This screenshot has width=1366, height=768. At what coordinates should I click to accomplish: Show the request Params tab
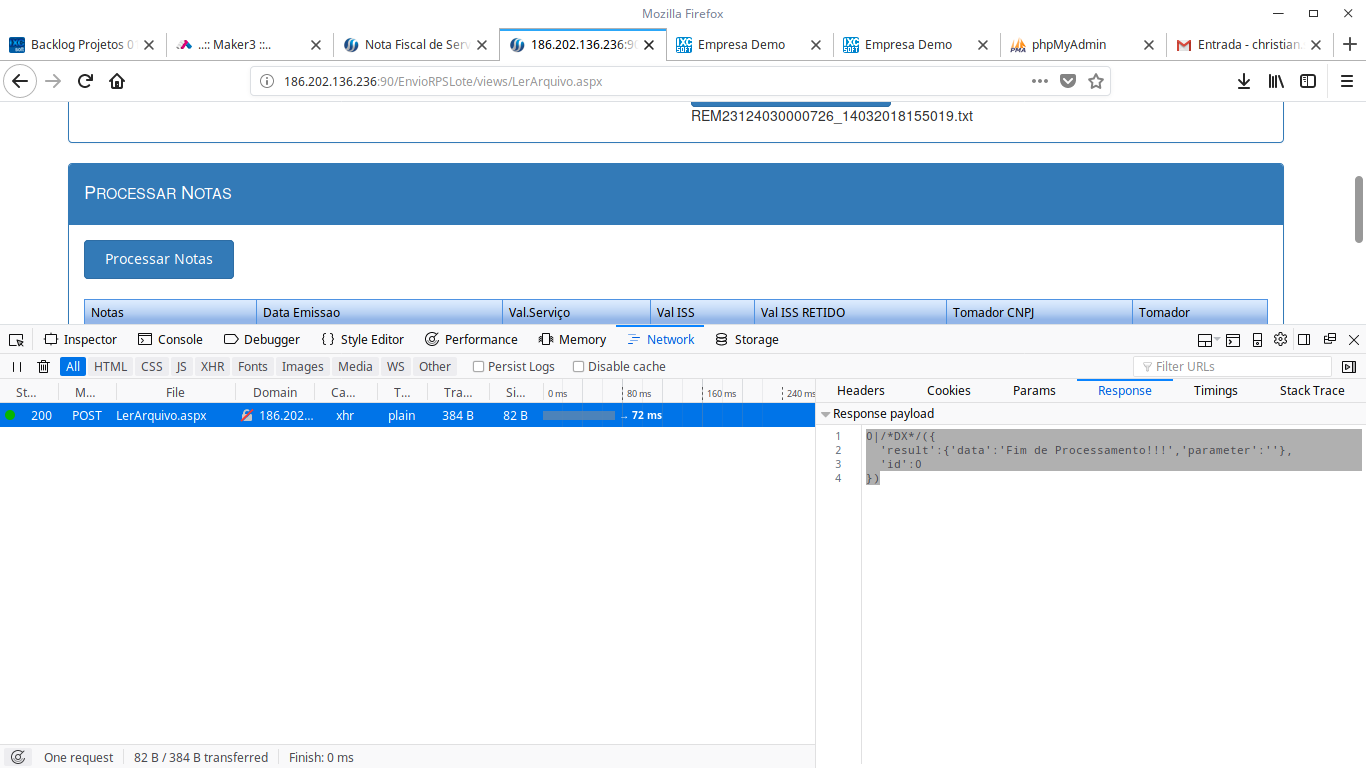[x=1034, y=390]
